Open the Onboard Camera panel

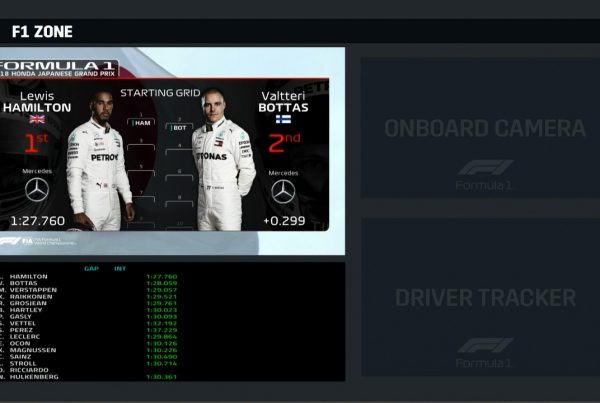click(480, 127)
